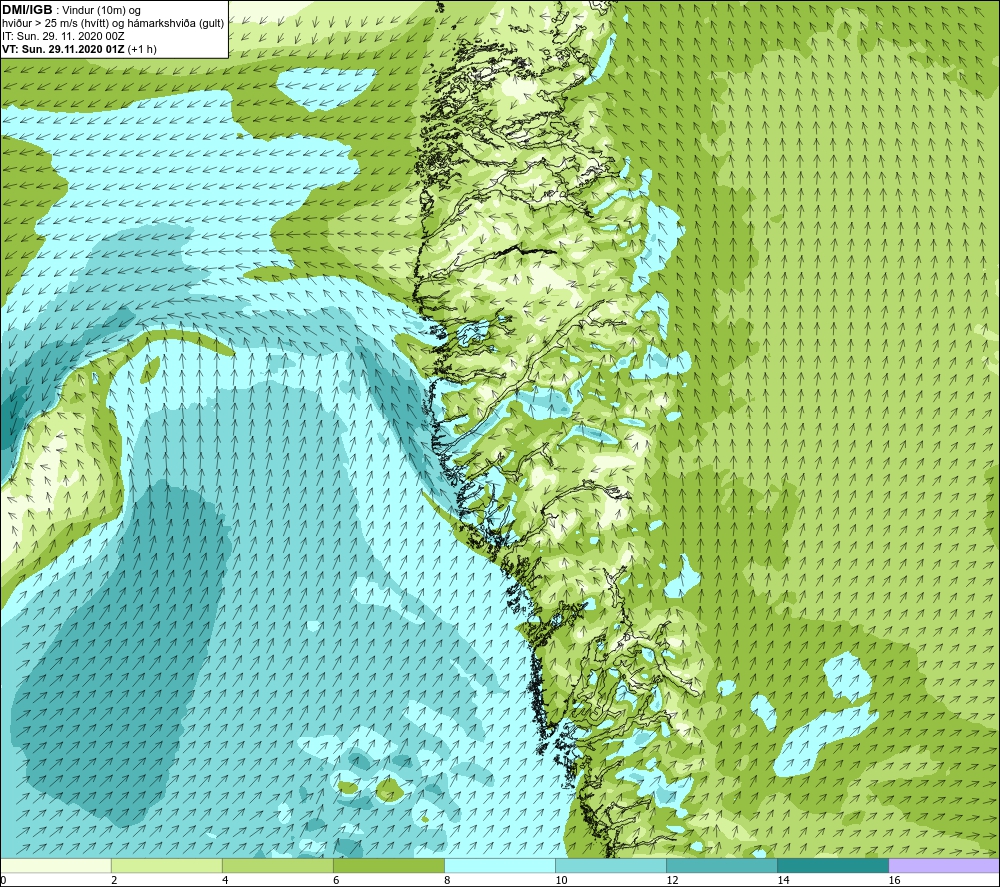
Task: Click the scale label "8"
Action: [x=447, y=881]
